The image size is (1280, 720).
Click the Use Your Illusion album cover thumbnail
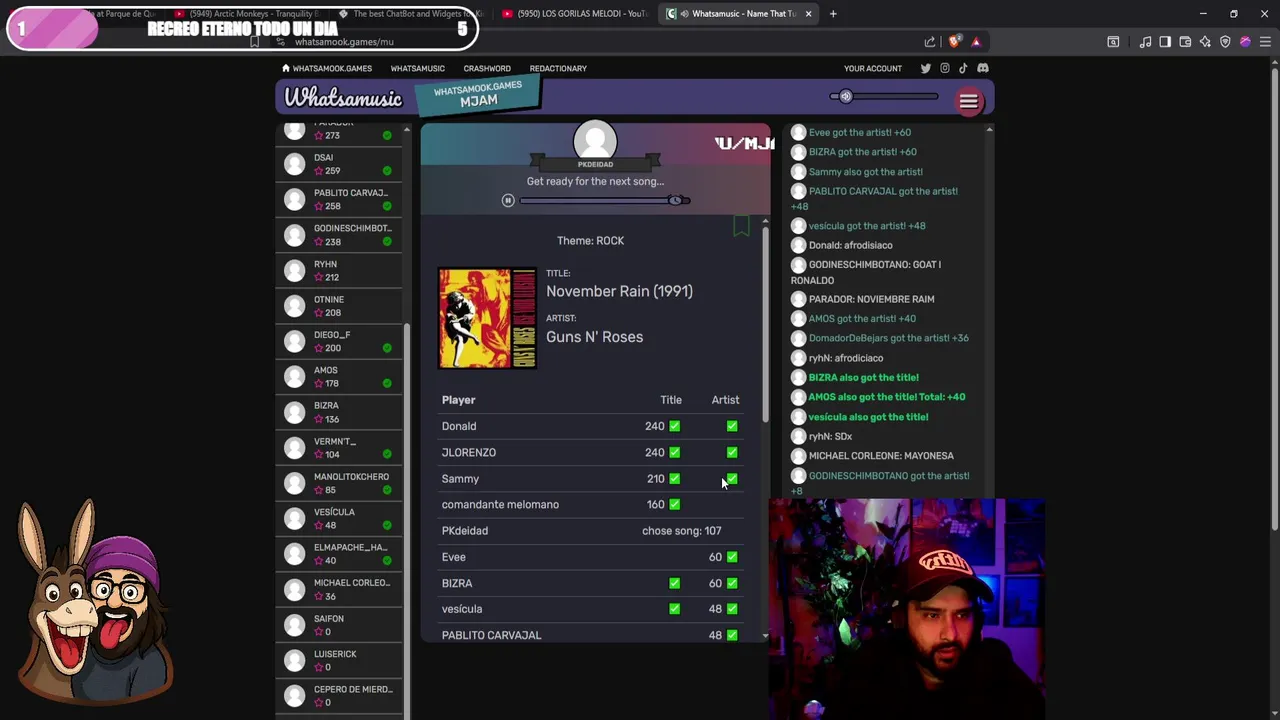coord(487,318)
